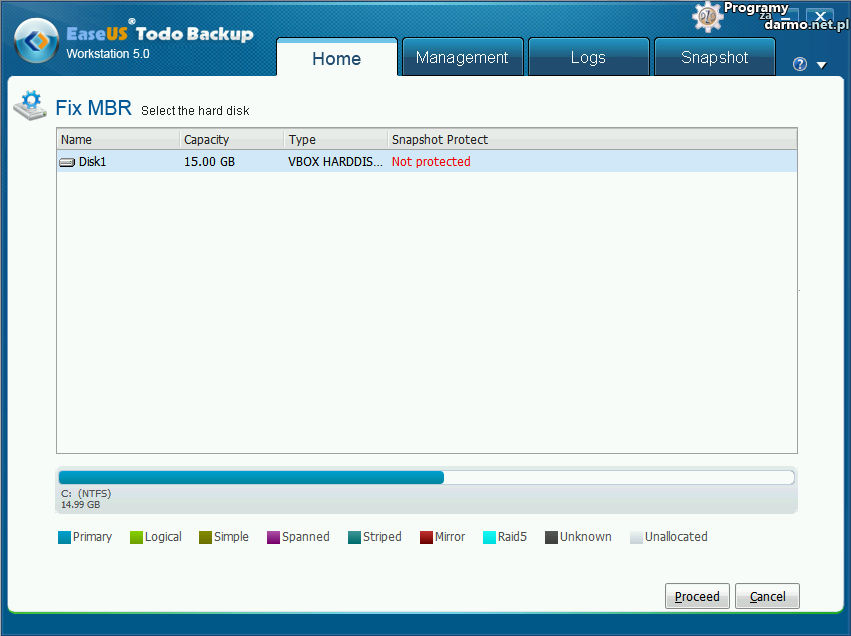Image resolution: width=851 pixels, height=636 pixels.
Task: Click the Snapshot Protect column header
Action: (591, 140)
